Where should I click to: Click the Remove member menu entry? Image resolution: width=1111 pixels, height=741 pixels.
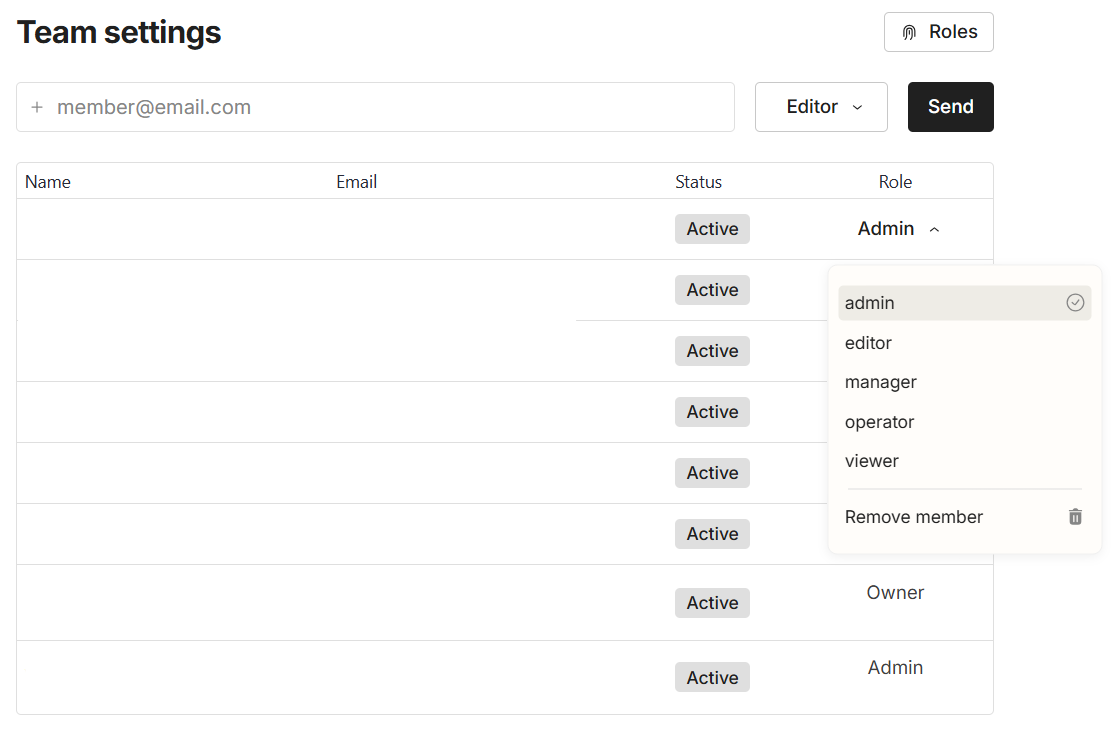[x=914, y=517]
